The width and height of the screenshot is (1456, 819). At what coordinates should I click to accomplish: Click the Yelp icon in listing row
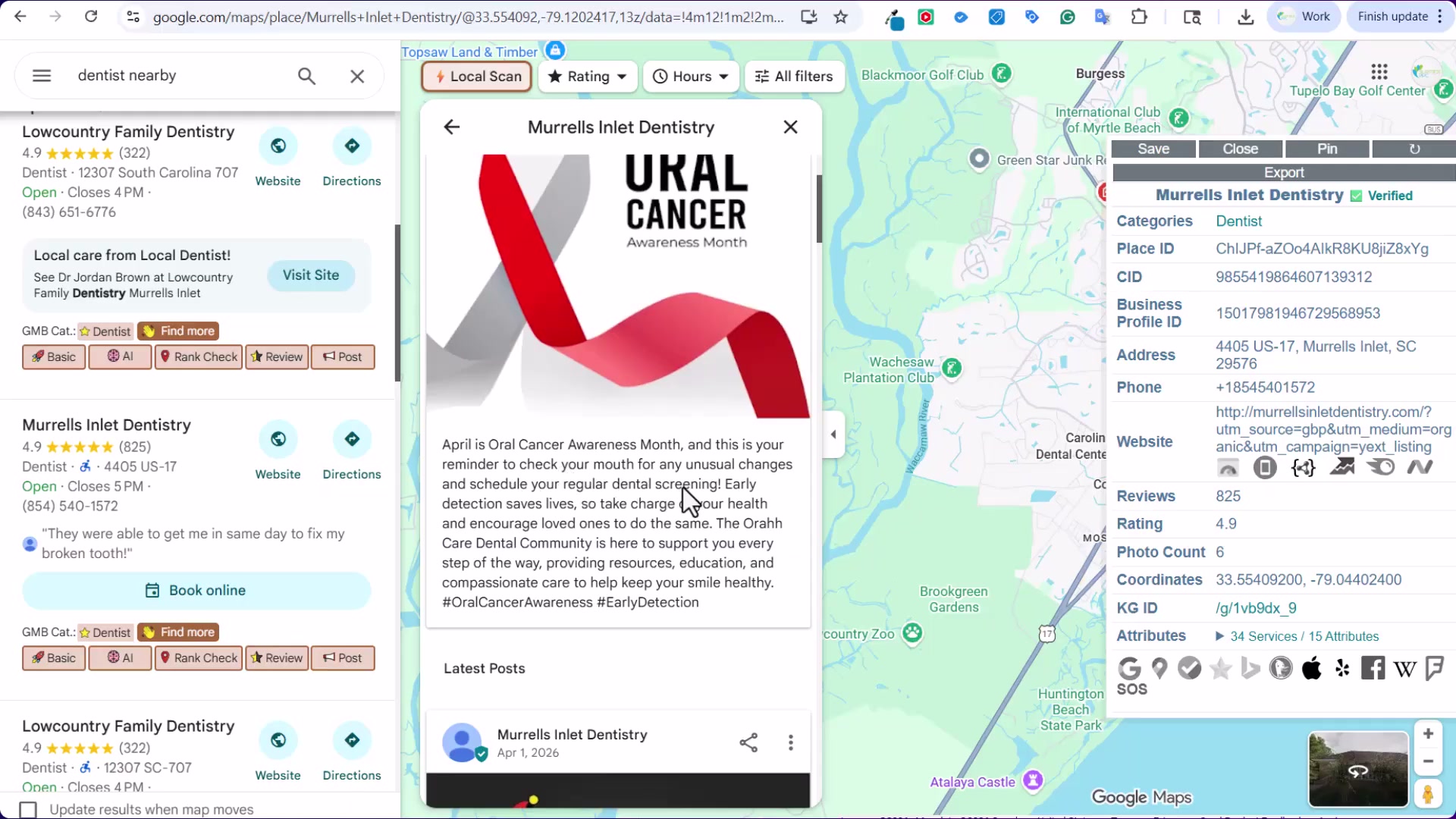1342,668
